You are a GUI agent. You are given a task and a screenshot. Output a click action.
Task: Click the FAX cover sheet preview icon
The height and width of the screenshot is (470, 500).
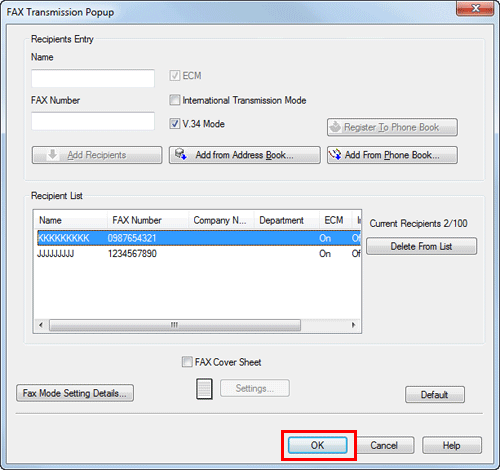[x=204, y=388]
